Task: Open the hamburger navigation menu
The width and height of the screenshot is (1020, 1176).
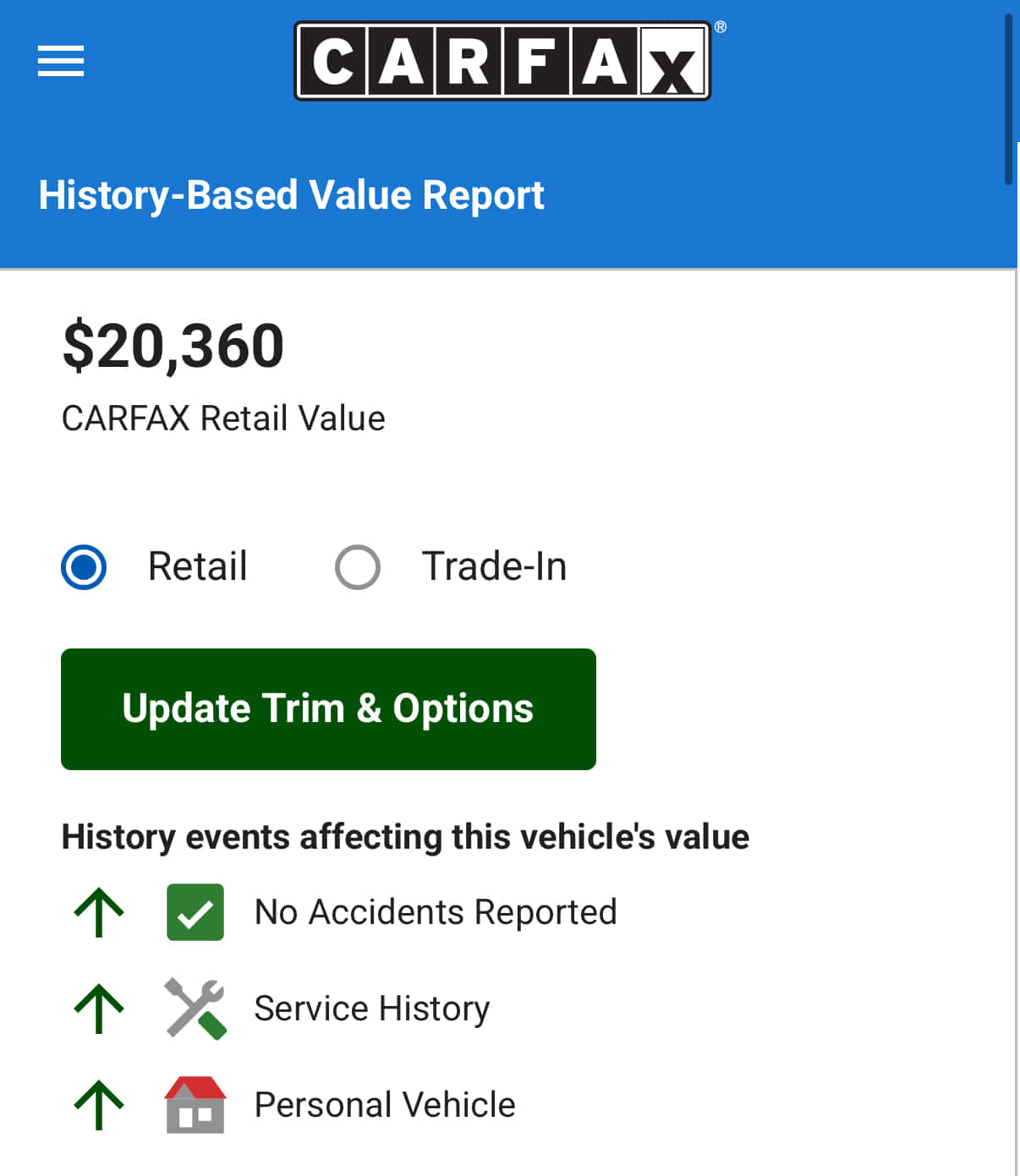Action: (61, 61)
